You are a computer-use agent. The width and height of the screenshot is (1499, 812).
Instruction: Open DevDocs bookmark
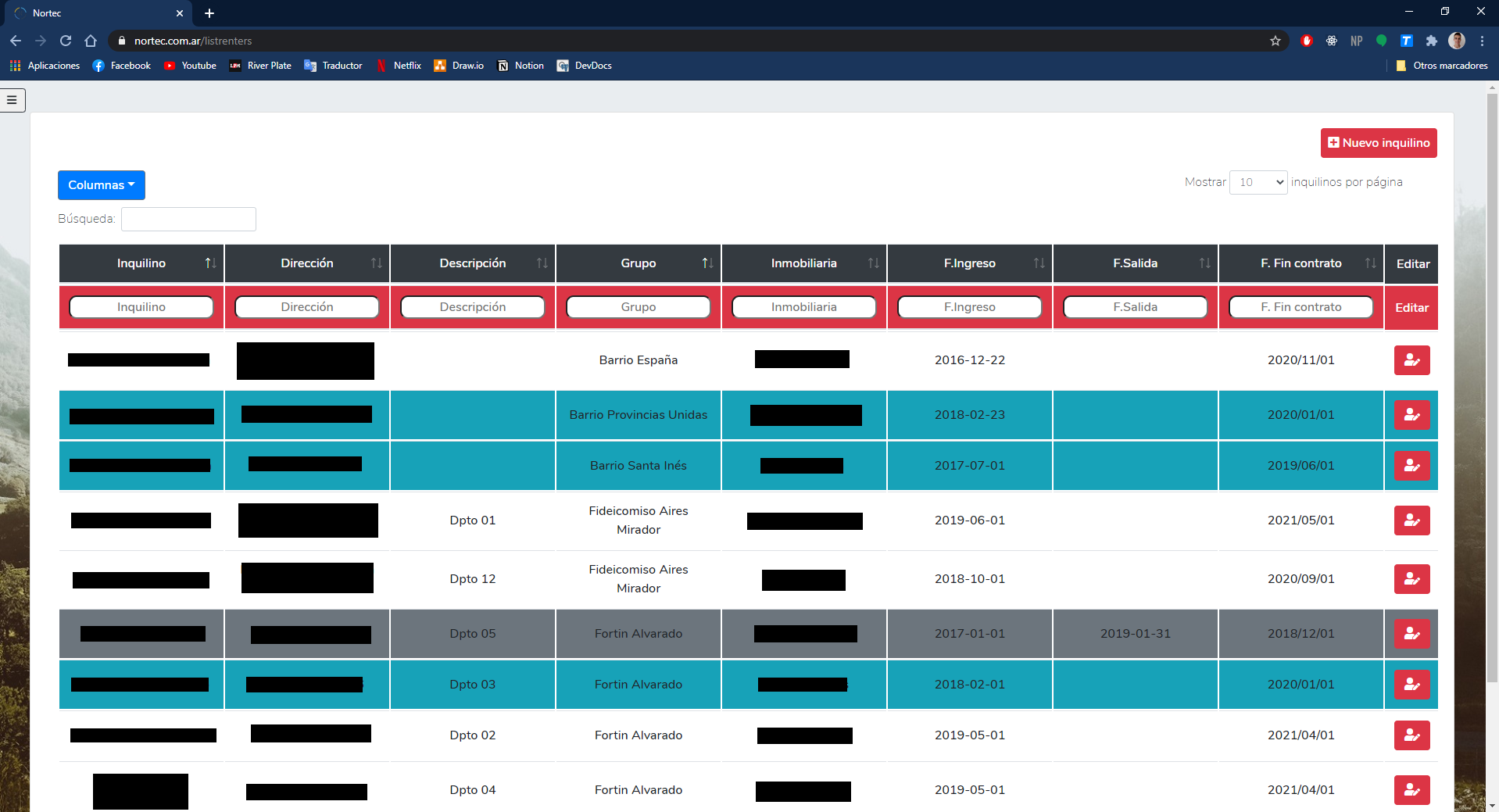(585, 66)
